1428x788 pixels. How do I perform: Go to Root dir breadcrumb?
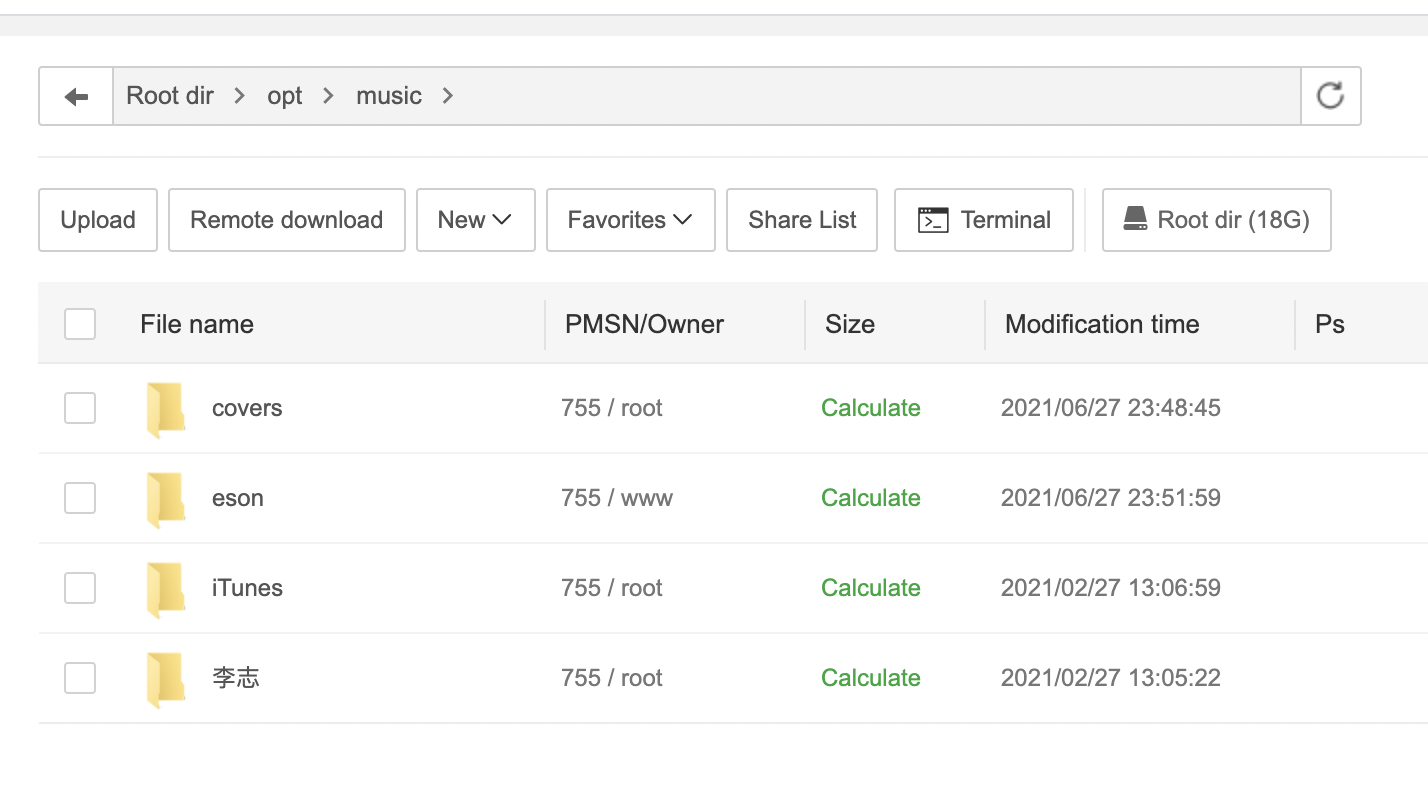pyautogui.click(x=170, y=96)
